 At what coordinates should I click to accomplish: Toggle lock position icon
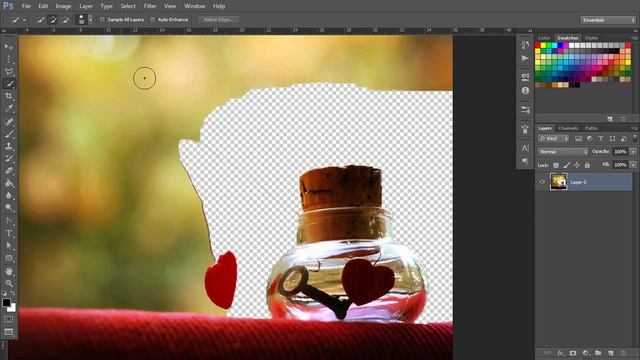[577, 165]
